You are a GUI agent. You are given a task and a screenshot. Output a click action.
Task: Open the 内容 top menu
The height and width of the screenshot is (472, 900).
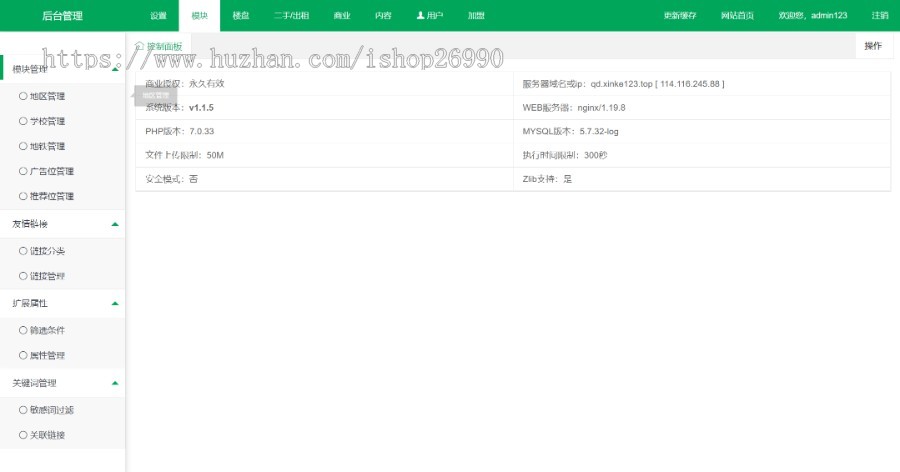[383, 16]
